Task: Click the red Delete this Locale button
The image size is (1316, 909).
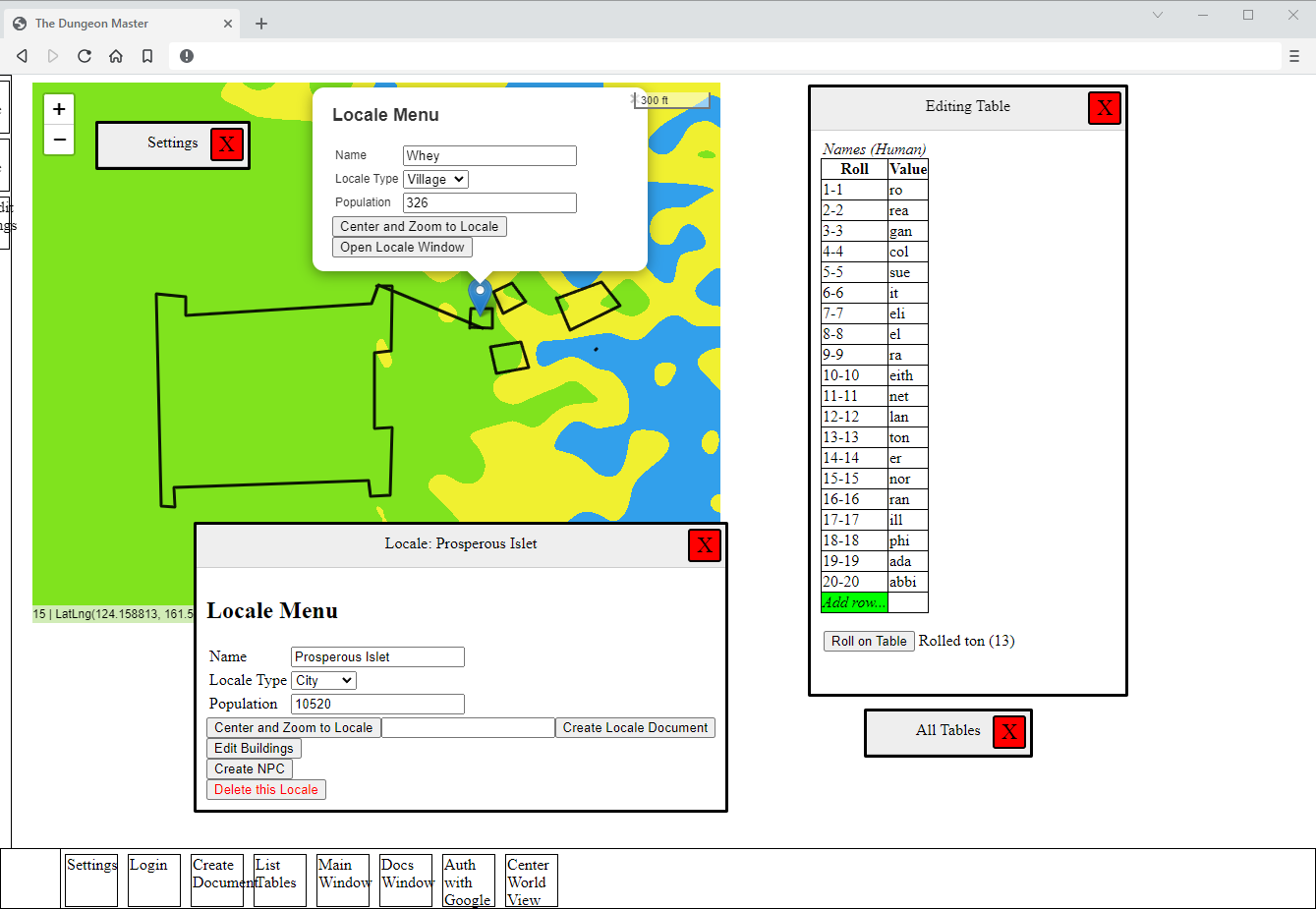Action: point(266,789)
